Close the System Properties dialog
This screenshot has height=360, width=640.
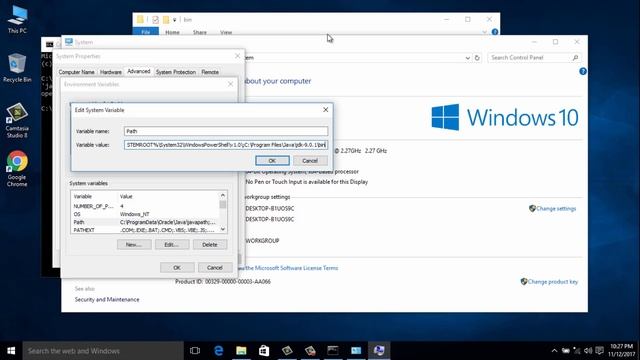(238, 56)
